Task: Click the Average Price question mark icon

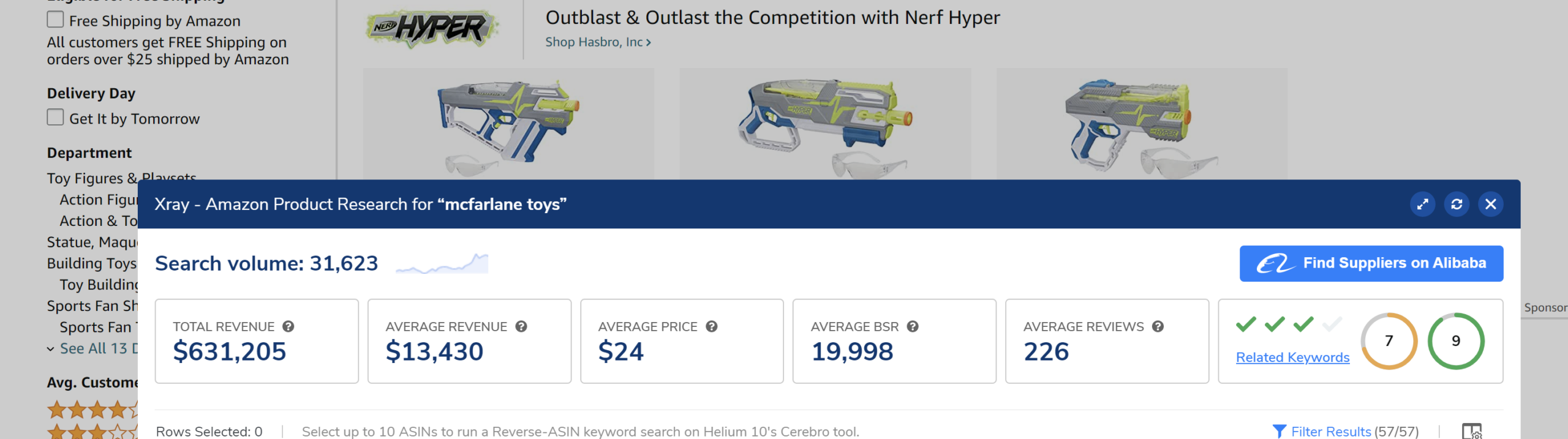Action: (x=712, y=326)
